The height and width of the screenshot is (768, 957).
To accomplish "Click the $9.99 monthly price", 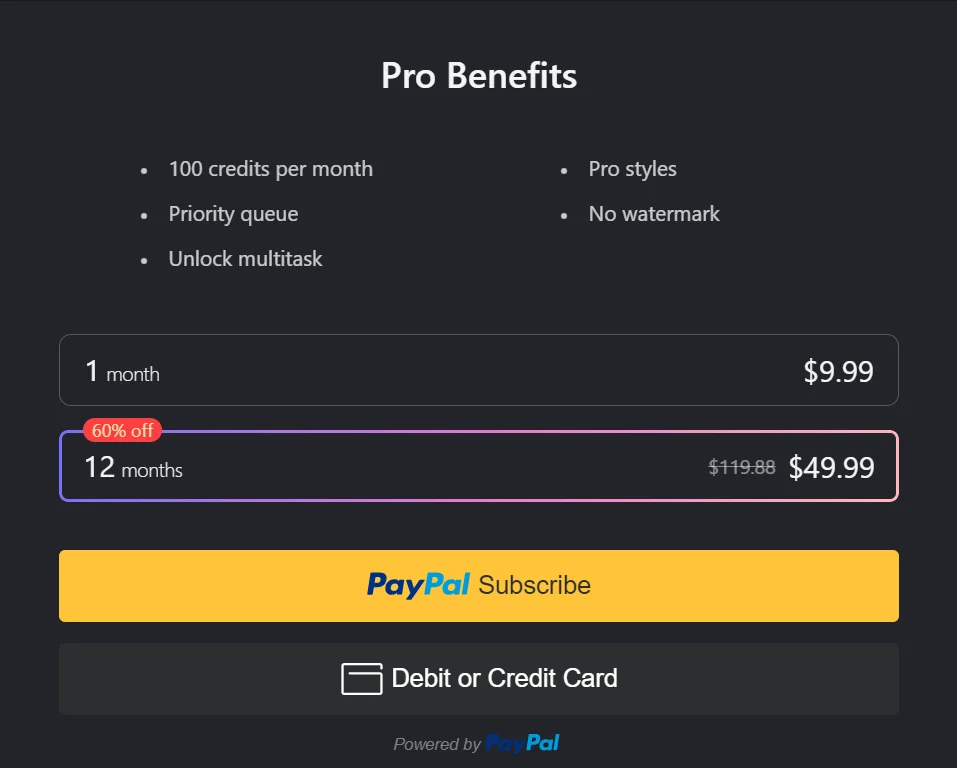I will point(838,372).
